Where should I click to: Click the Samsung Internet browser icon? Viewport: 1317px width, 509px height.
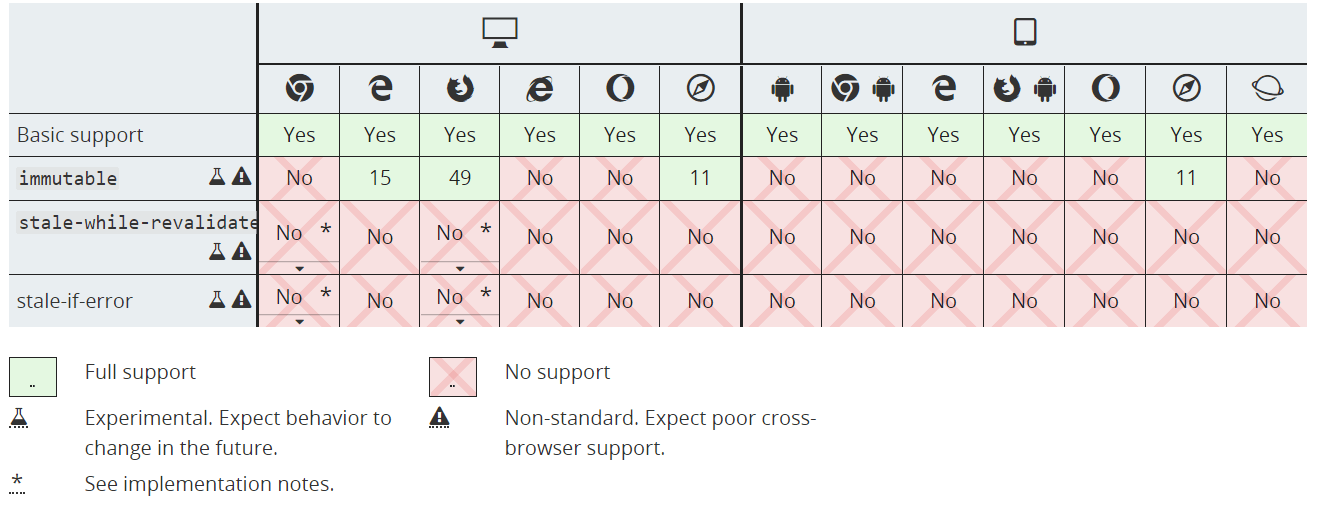tap(1267, 89)
